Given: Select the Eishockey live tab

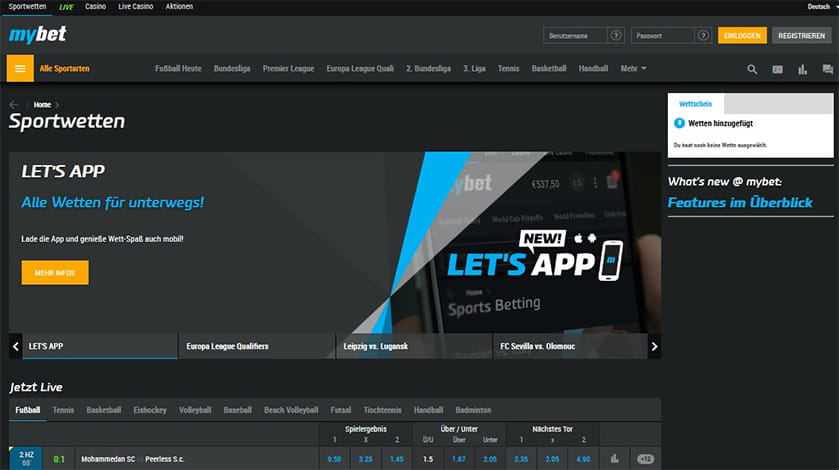Looking at the screenshot, I should 150,410.
